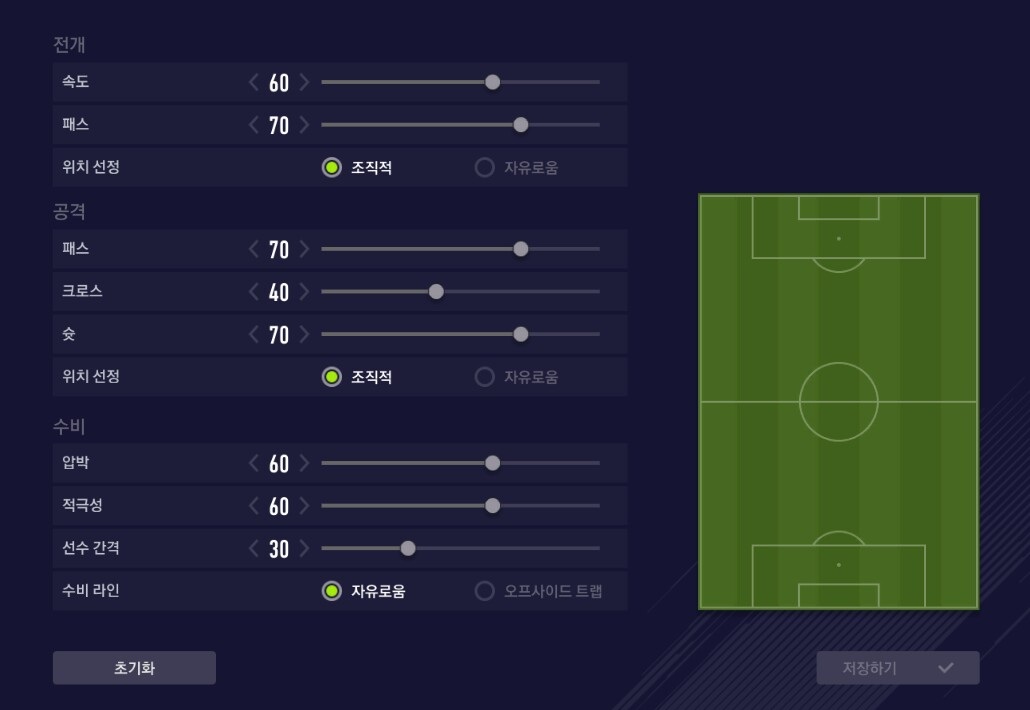Click left arrow to decrease 전개 속도
Viewport: 1030px width, 710px height.
[x=254, y=82]
